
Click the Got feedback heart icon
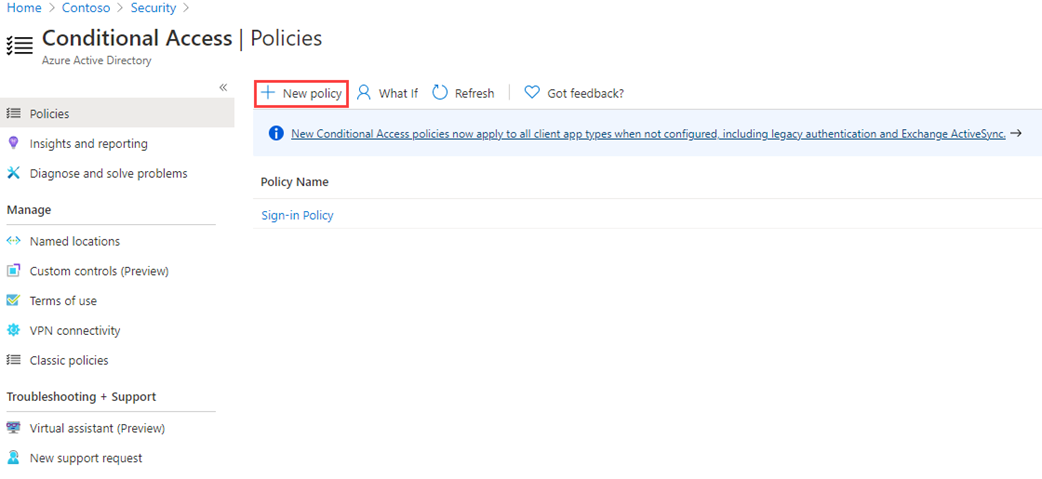click(x=532, y=93)
